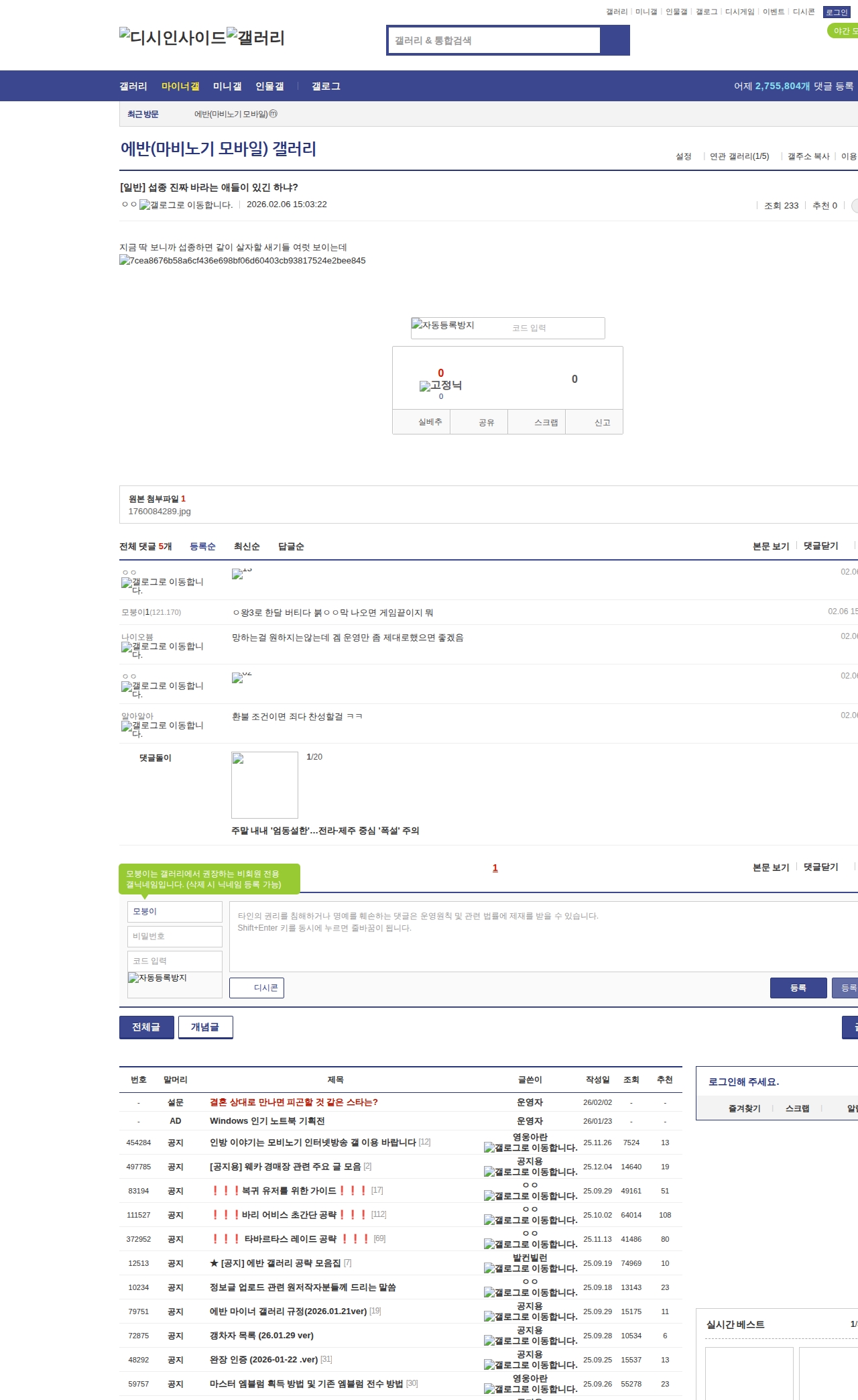Viewport: 858px width, 1400px height.
Task: Click the 고정닉 upvote icon
Action: point(440,386)
